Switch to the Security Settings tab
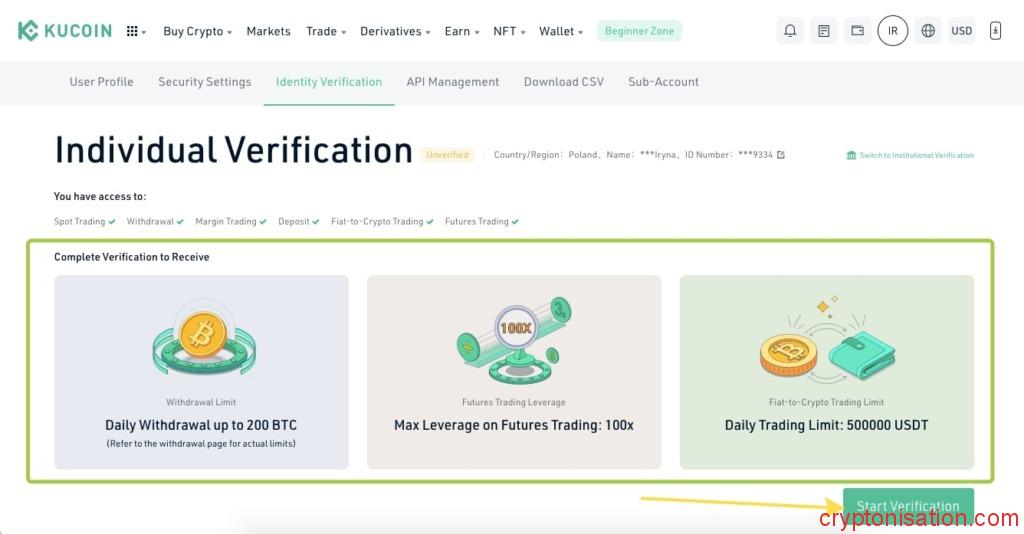Viewport: 1024px width, 534px height. [204, 82]
